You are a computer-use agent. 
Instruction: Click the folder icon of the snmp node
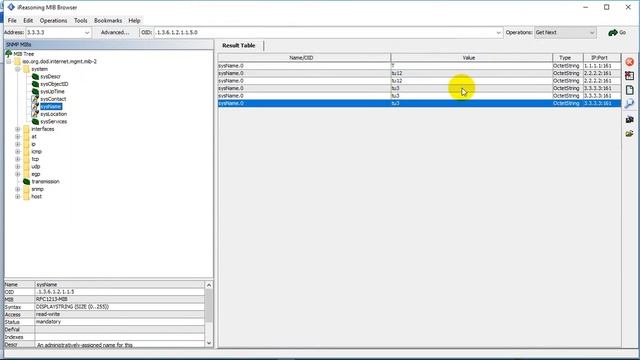point(27,189)
